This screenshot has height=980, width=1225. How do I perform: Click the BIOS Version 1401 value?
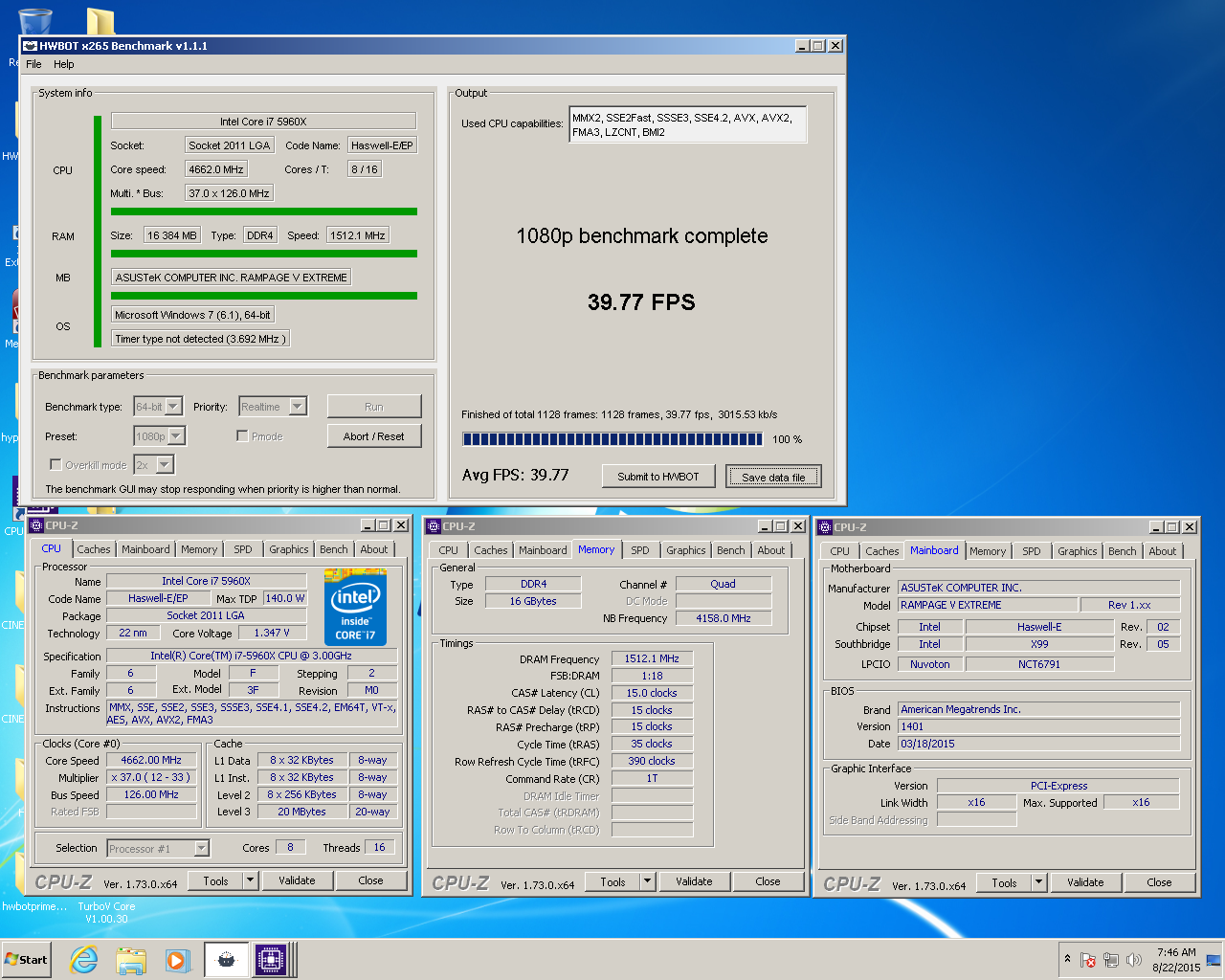(x=1038, y=726)
